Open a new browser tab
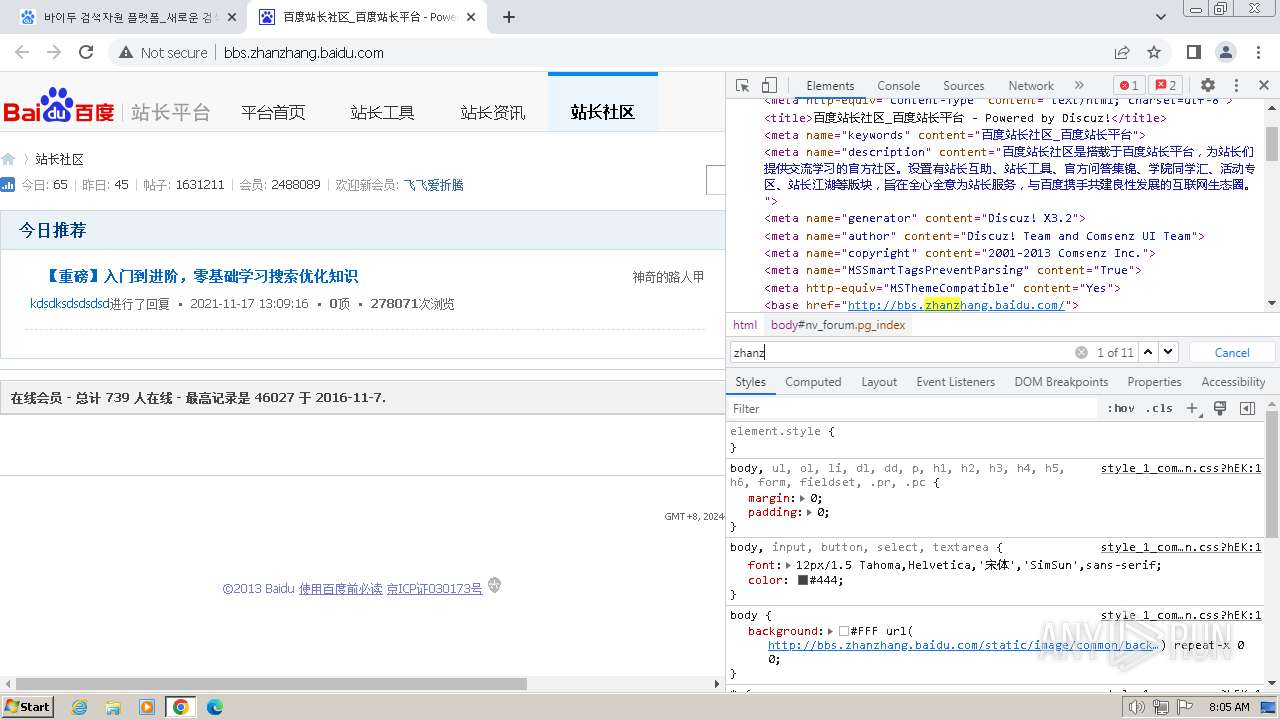Image resolution: width=1280 pixels, height=720 pixels. click(509, 17)
